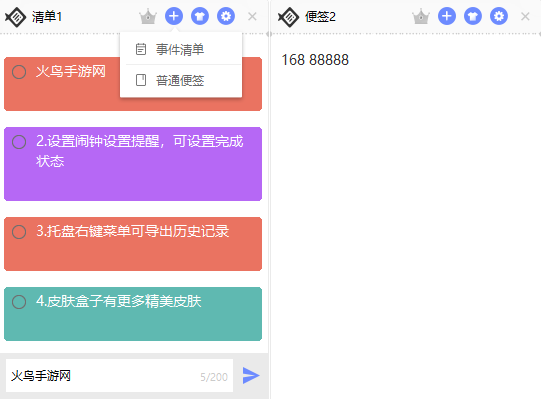Click the app logo icon beside 便签2
The image size is (541, 399).
coord(288,17)
